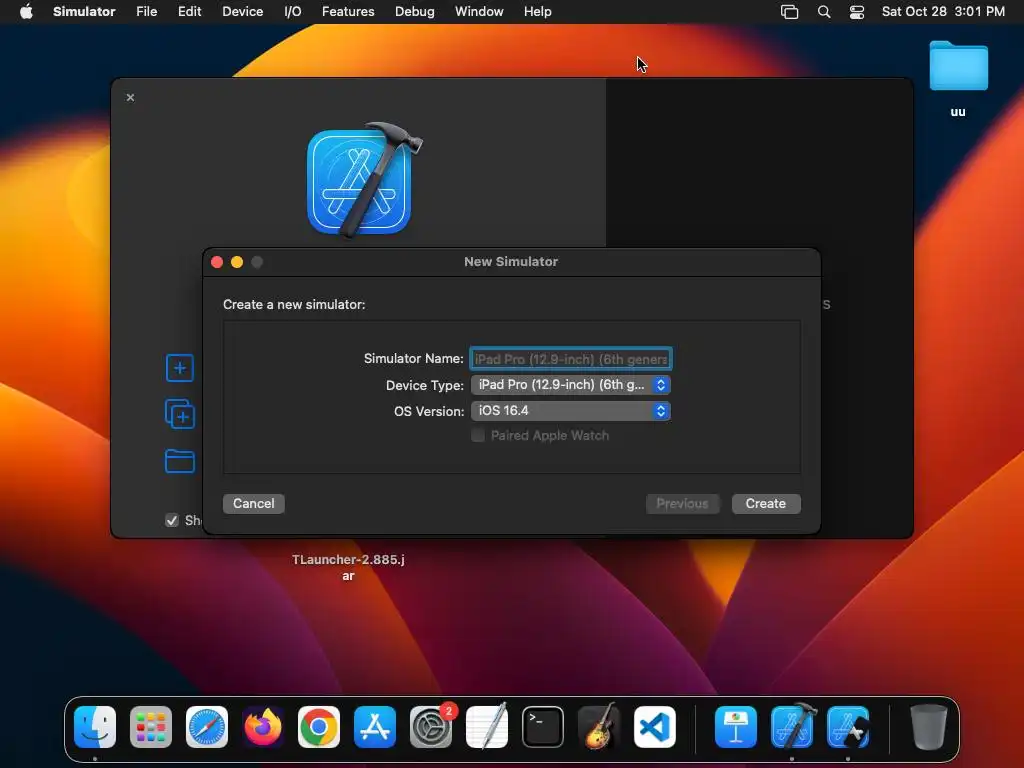
Task: Open Control Center in menu bar
Action: pos(857,12)
